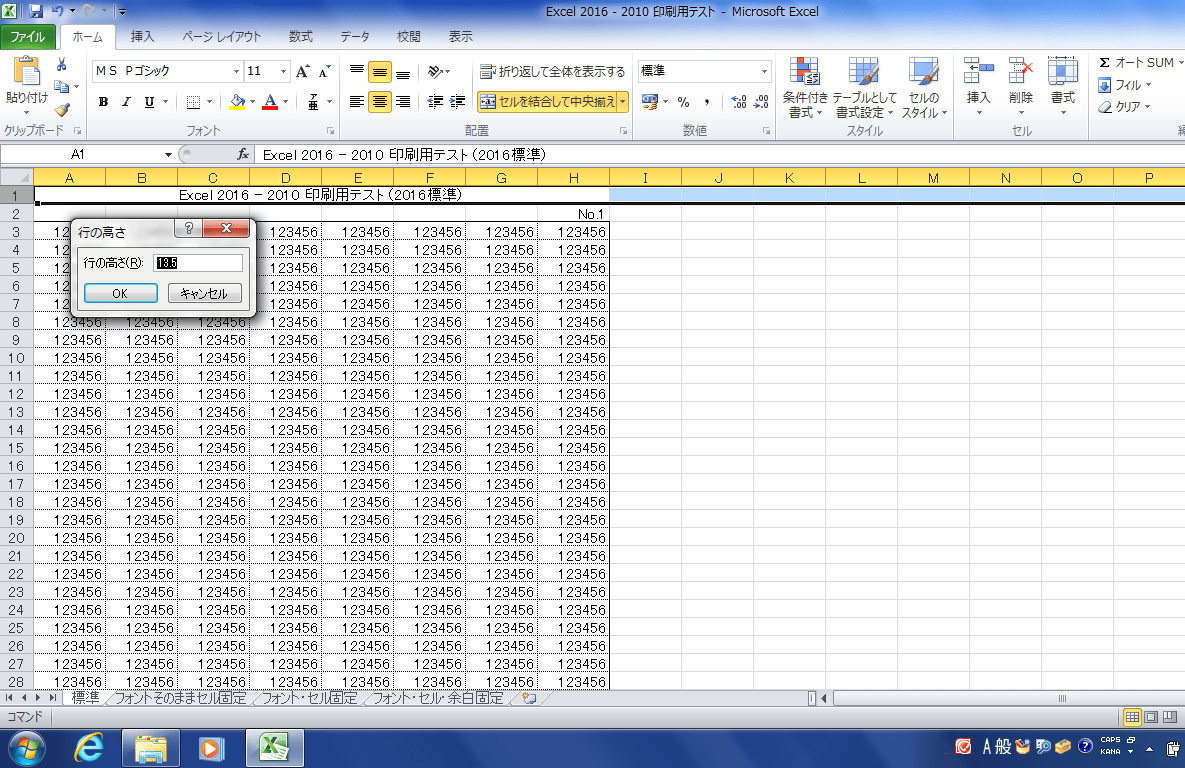This screenshot has height=768, width=1185.
Task: Toggle top vertical alignment
Action: click(357, 71)
